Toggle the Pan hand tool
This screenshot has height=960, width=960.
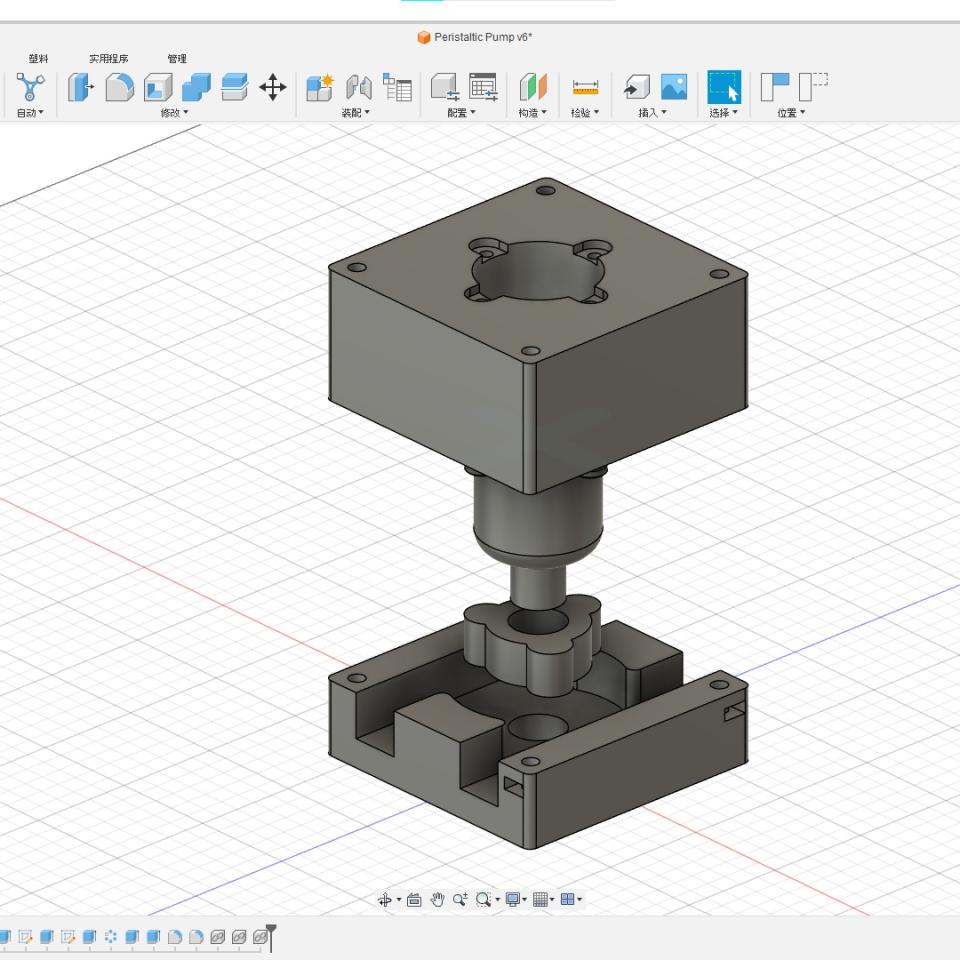437,900
